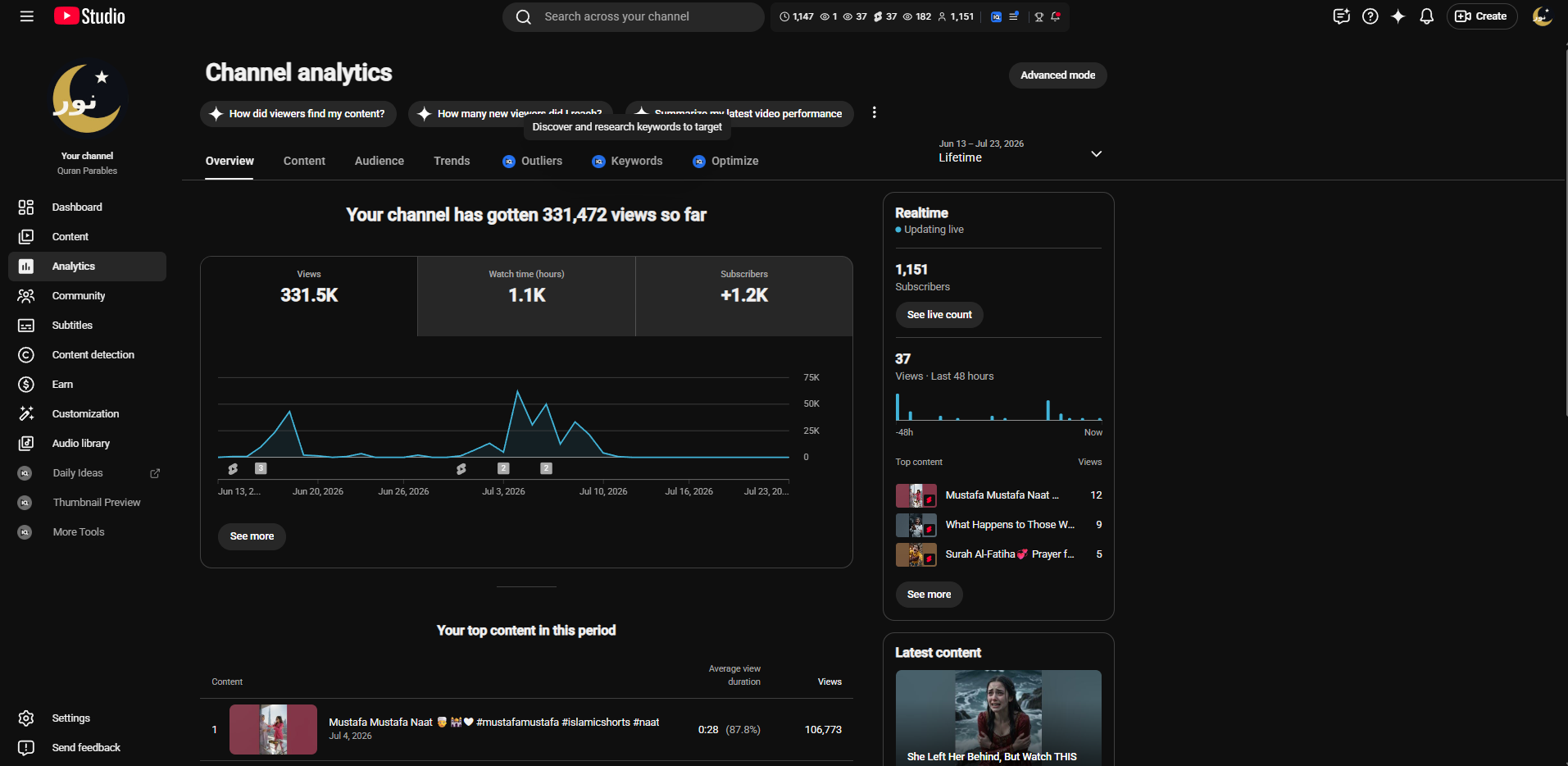Viewport: 1568px width, 766px height.
Task: Open the Surah Al-Fatiha realtime video row
Action: point(998,554)
